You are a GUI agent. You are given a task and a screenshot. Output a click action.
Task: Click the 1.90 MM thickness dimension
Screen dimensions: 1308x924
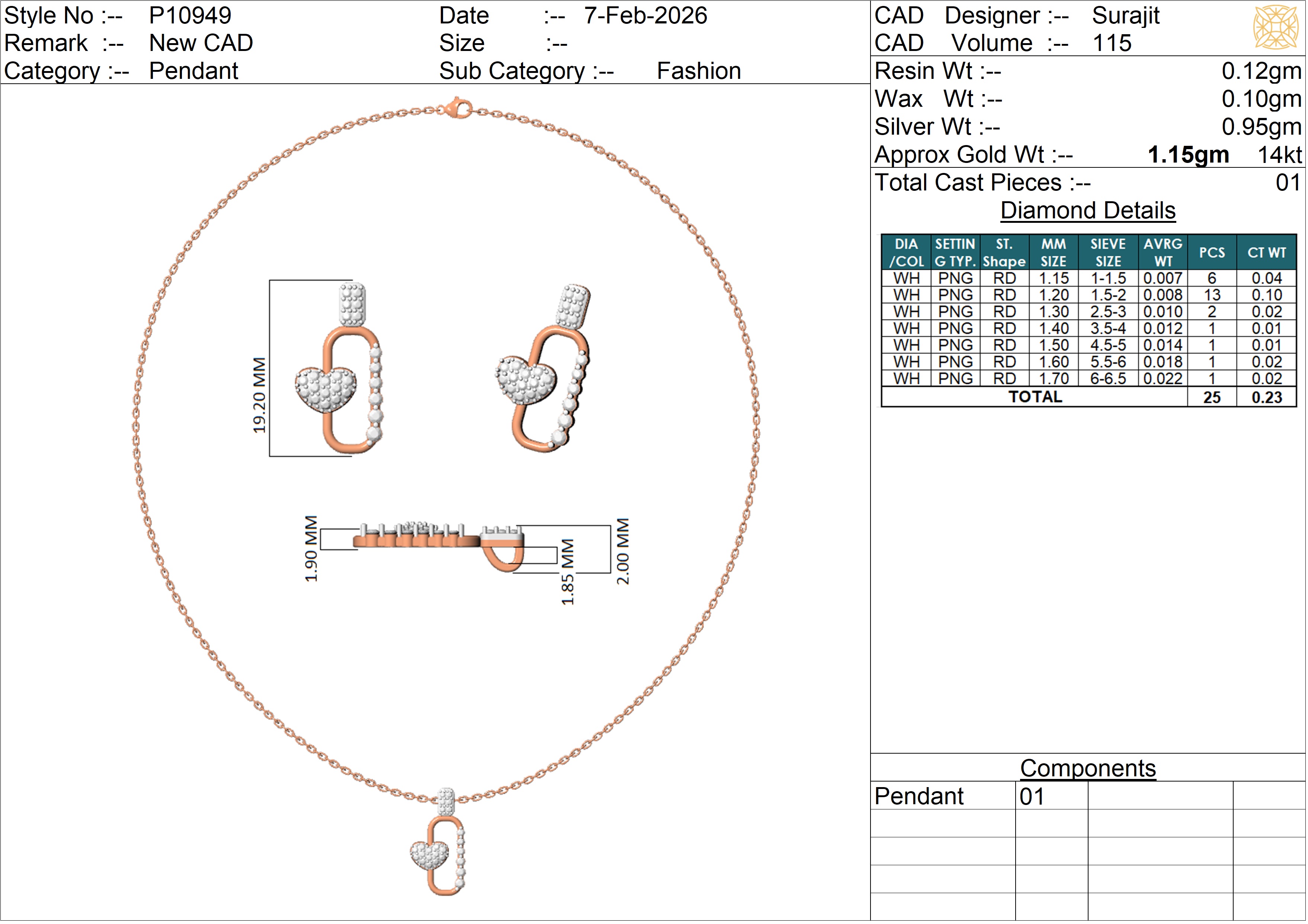(311, 549)
